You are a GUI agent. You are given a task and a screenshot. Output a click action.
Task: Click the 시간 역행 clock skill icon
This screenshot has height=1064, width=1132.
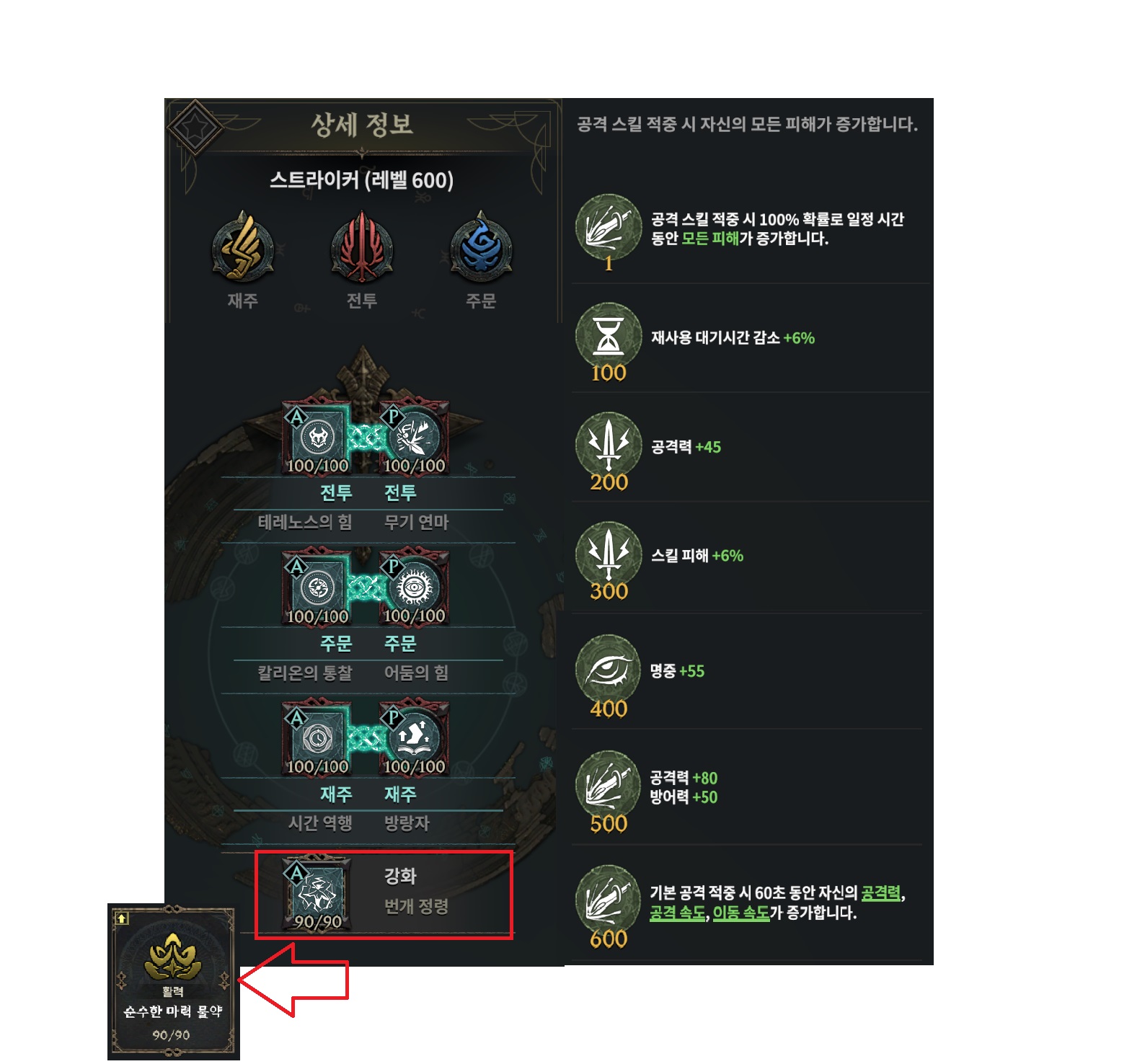(317, 739)
